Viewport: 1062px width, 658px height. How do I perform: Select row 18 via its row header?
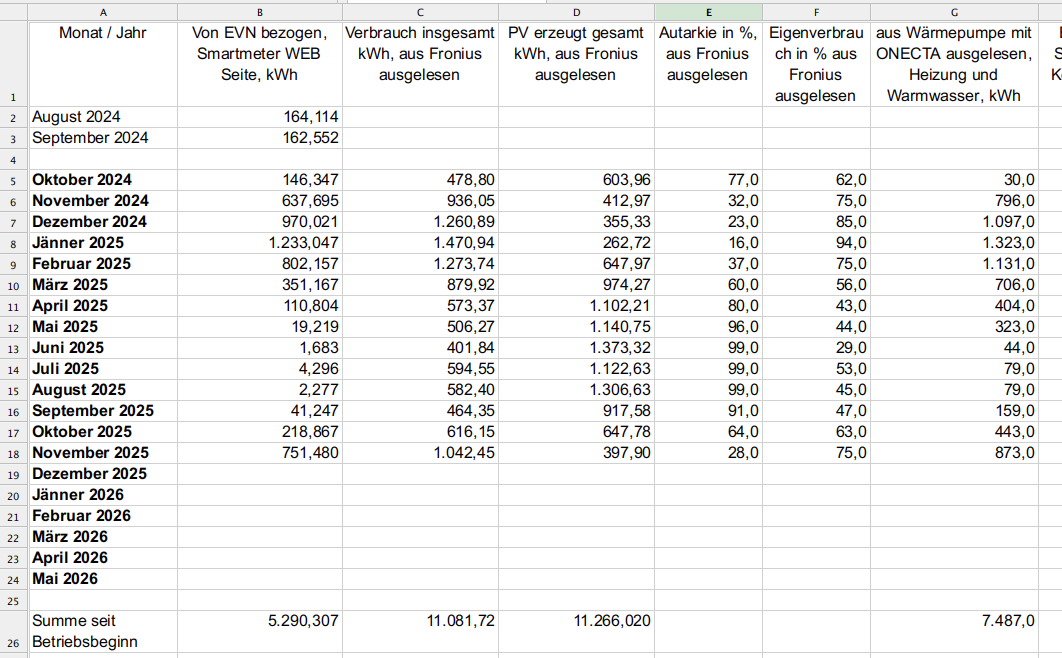pos(13,453)
